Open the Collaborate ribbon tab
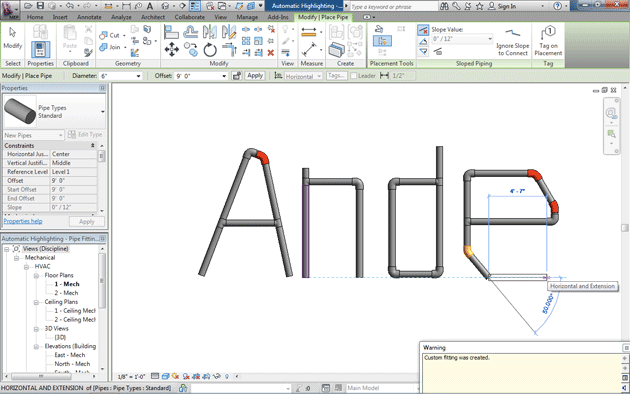 tap(190, 17)
